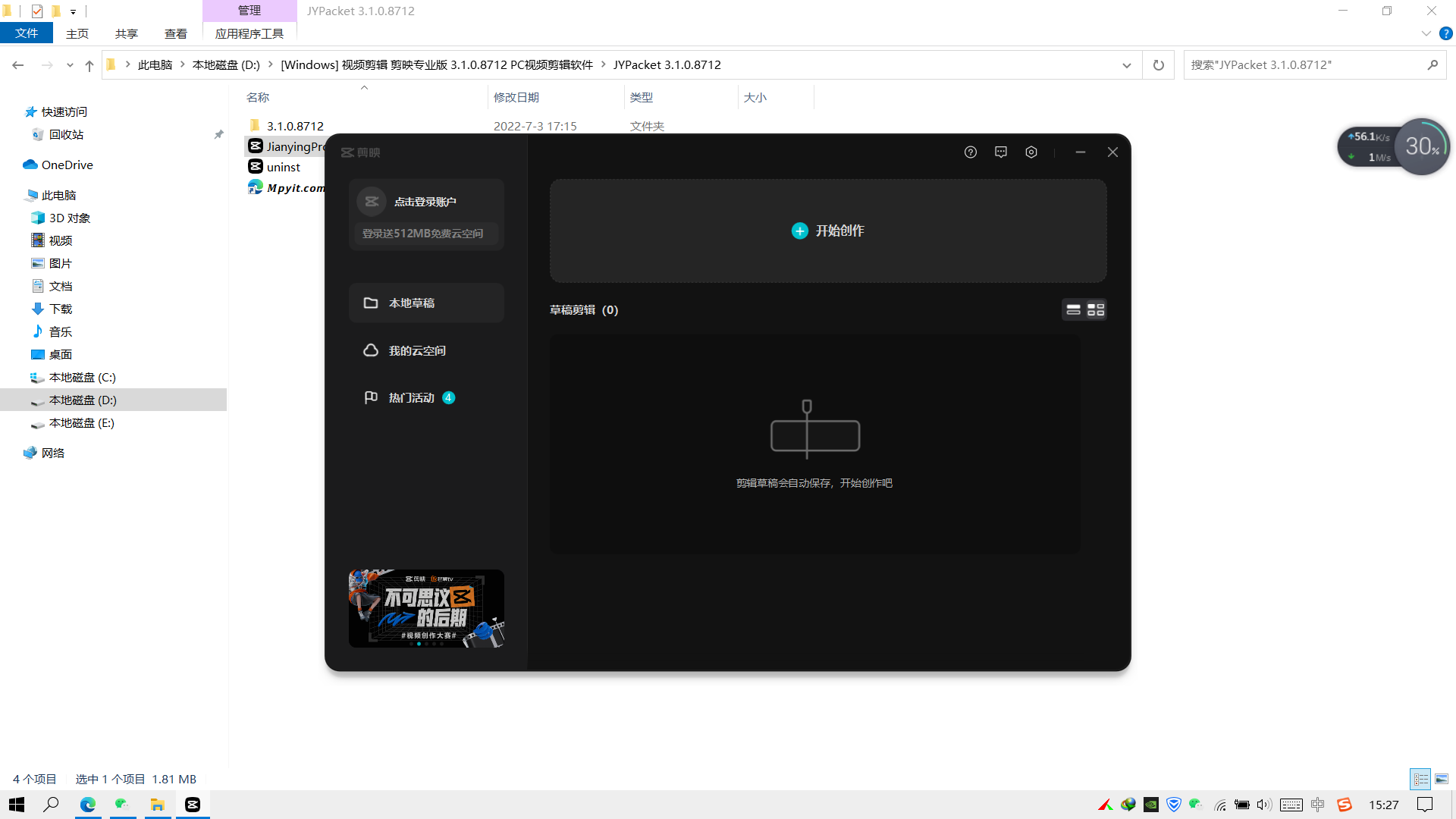Go back in Explorer navigation
1456x819 pixels.
[18, 65]
